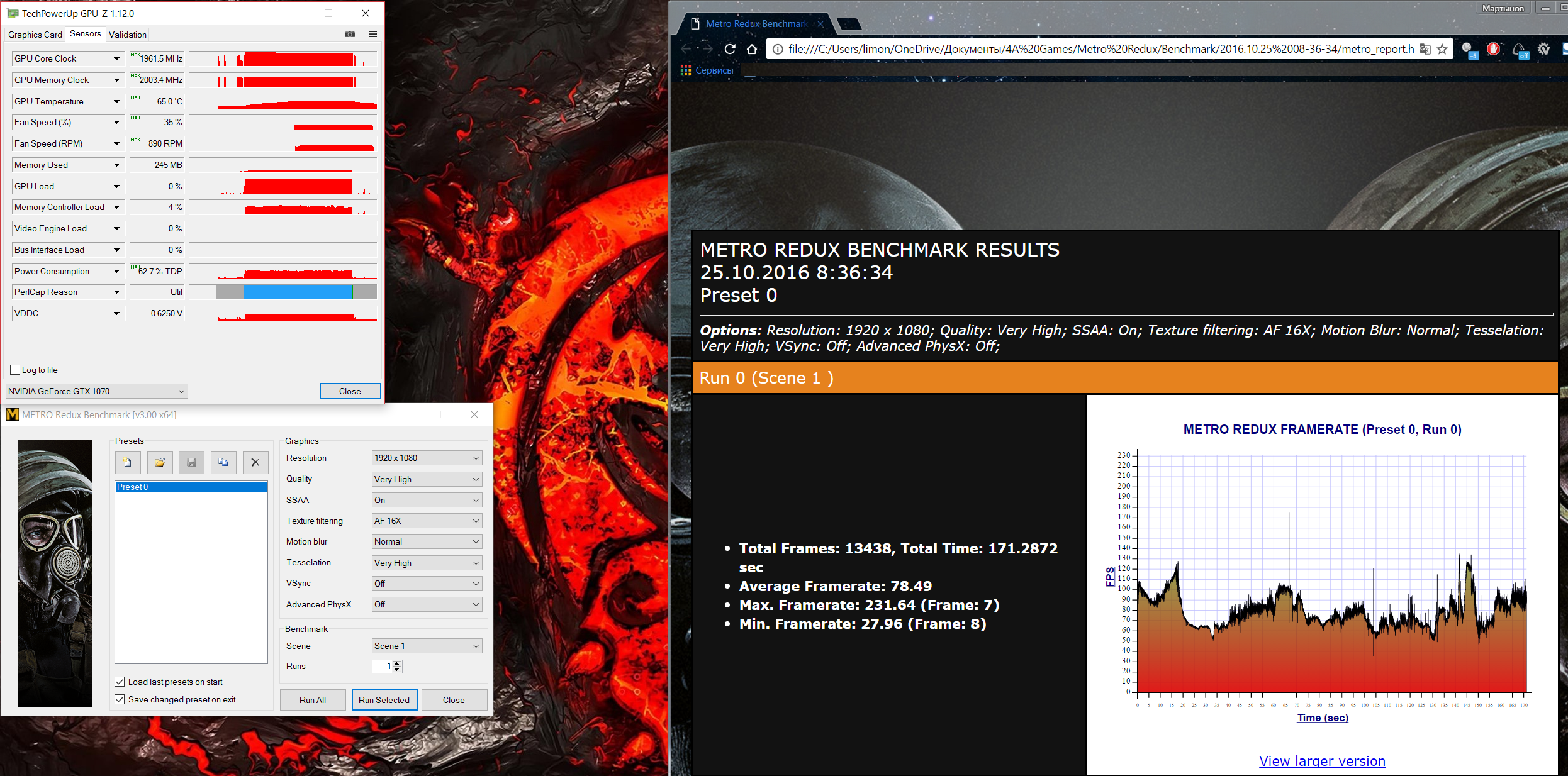The width and height of the screenshot is (1568, 776).
Task: Open the Resolution dropdown
Action: [x=427, y=458]
